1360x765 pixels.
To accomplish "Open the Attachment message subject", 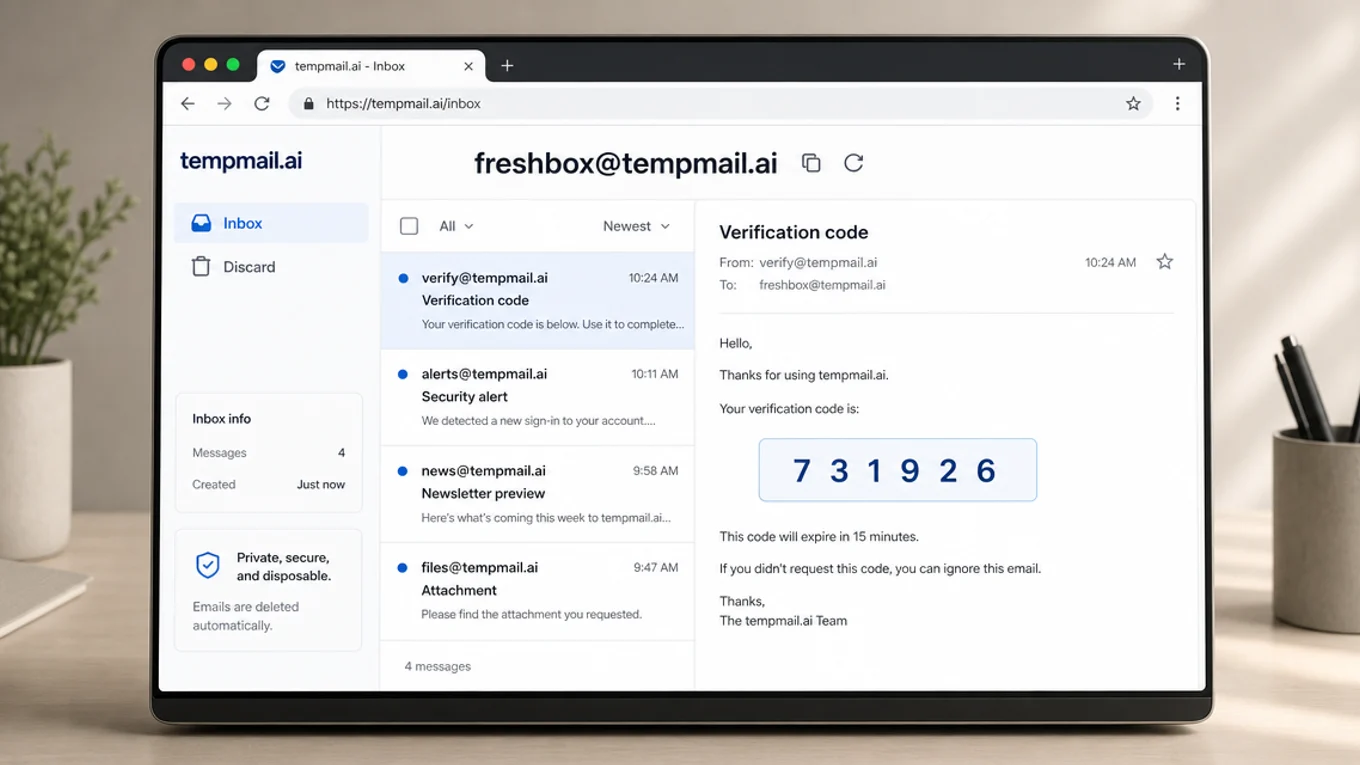I will pos(459,591).
